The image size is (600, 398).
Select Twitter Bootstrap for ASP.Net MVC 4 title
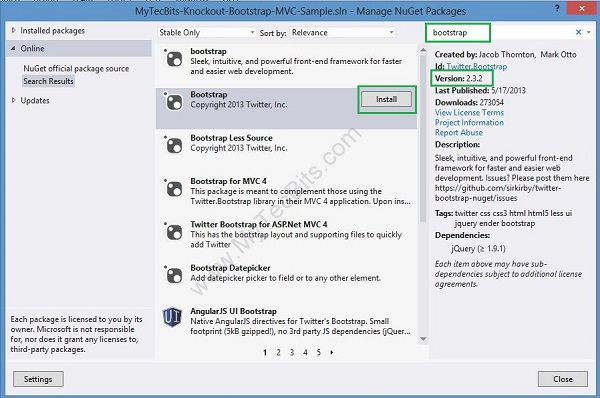259,224
